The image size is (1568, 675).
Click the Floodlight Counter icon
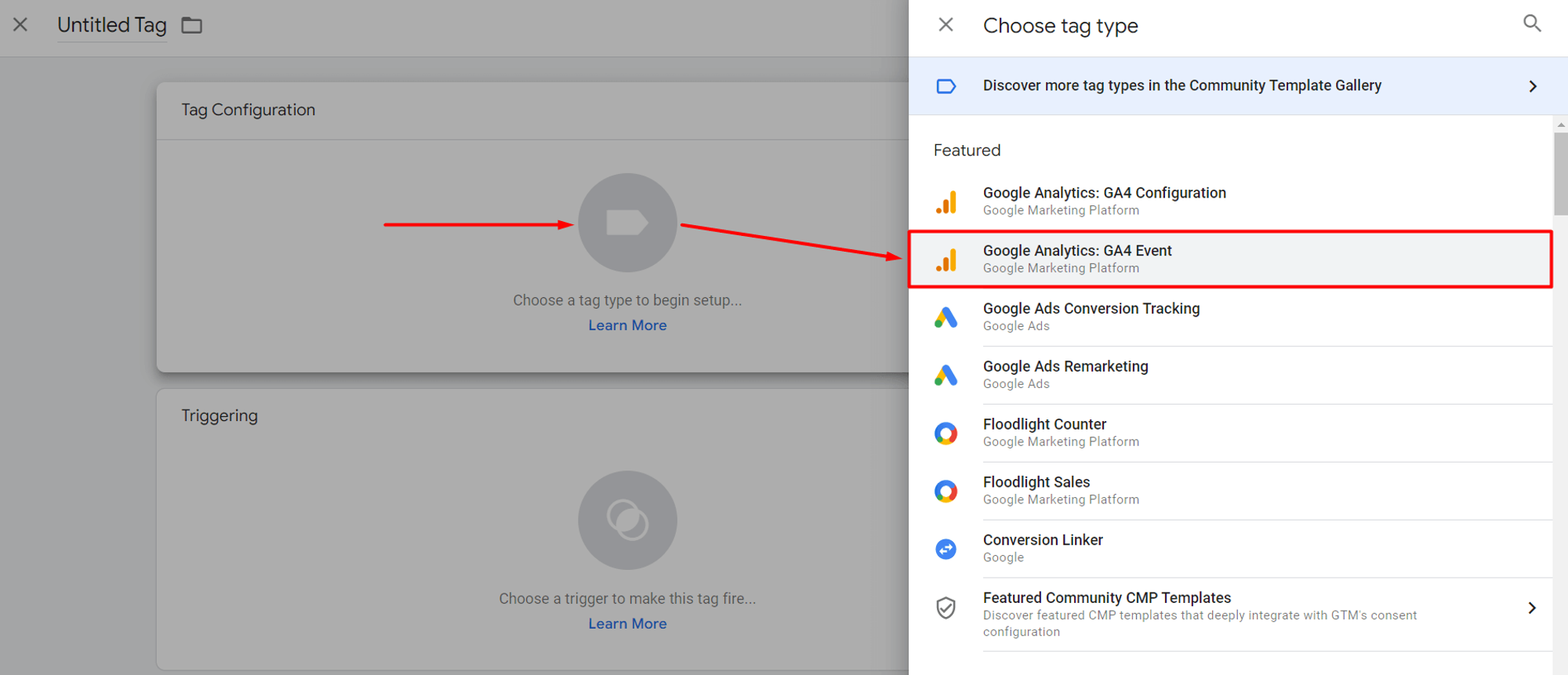click(x=946, y=434)
